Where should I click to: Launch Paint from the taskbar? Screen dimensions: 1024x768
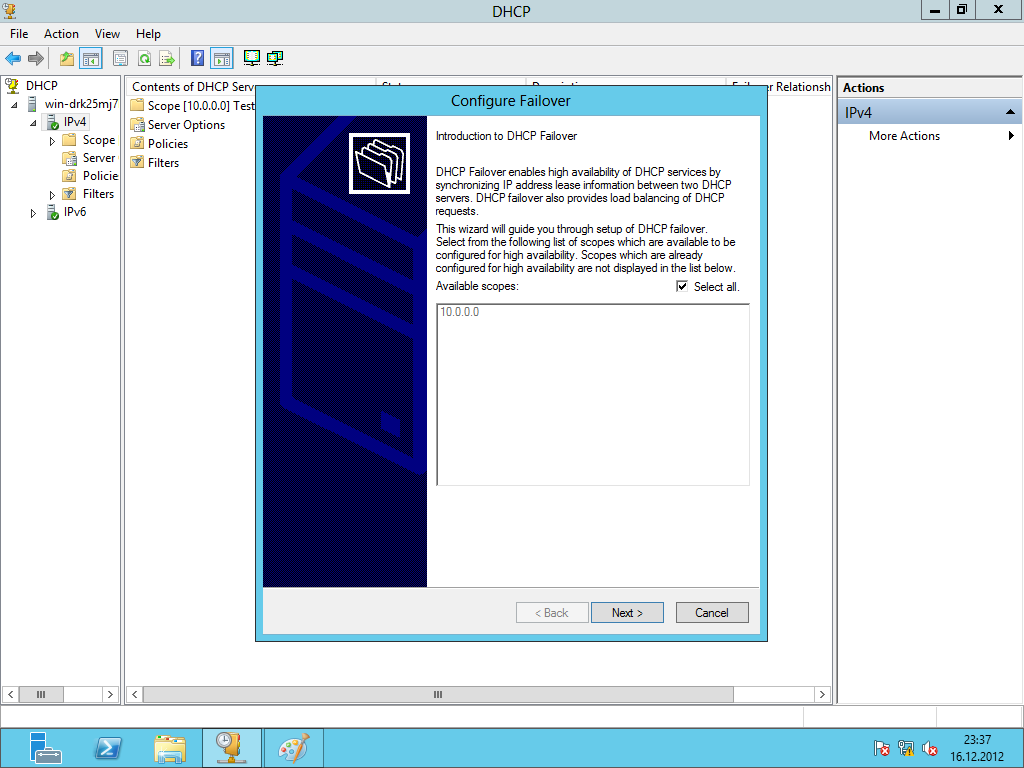tap(293, 748)
